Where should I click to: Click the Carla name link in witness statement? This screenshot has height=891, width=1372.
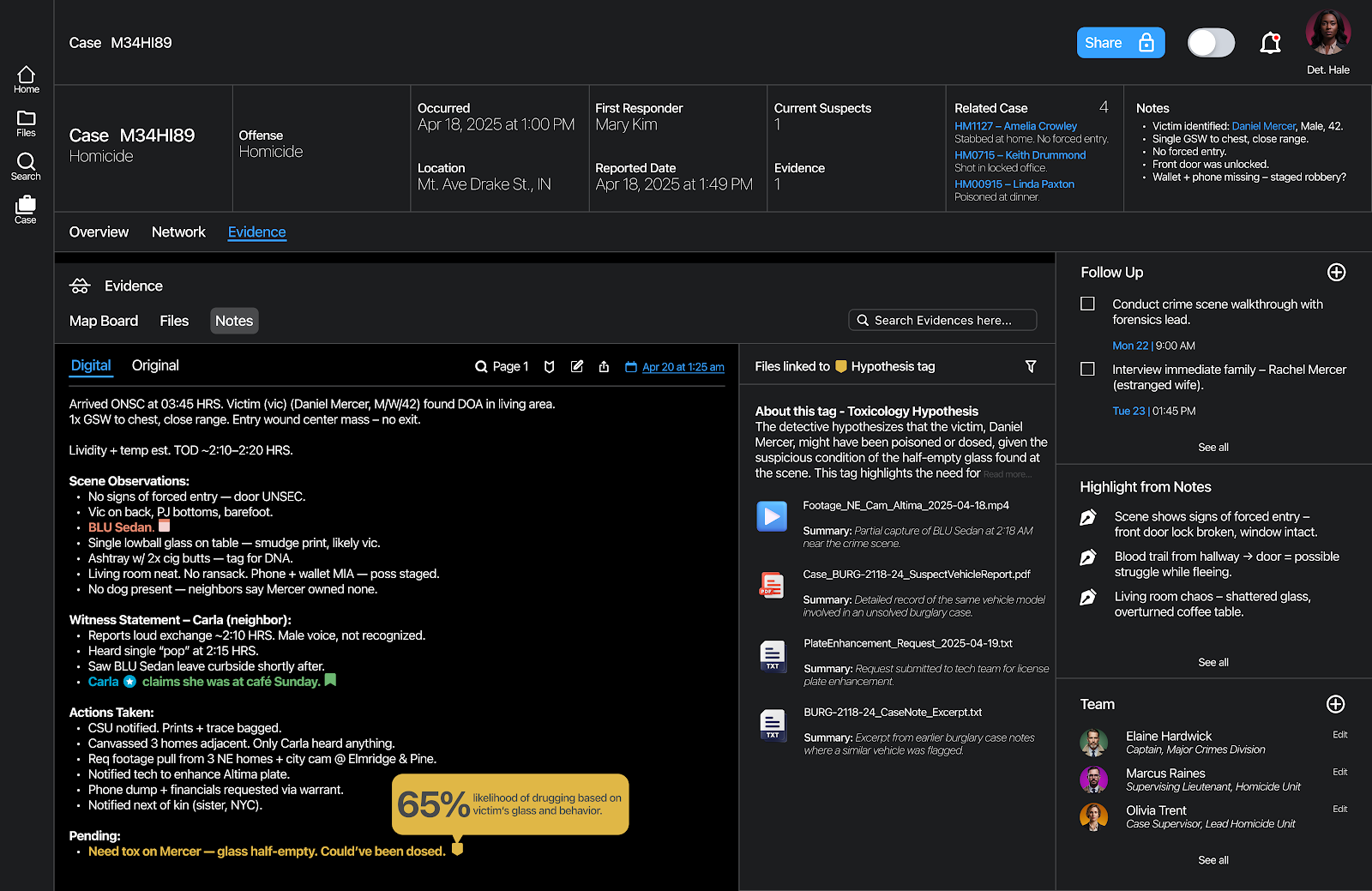pos(103,682)
